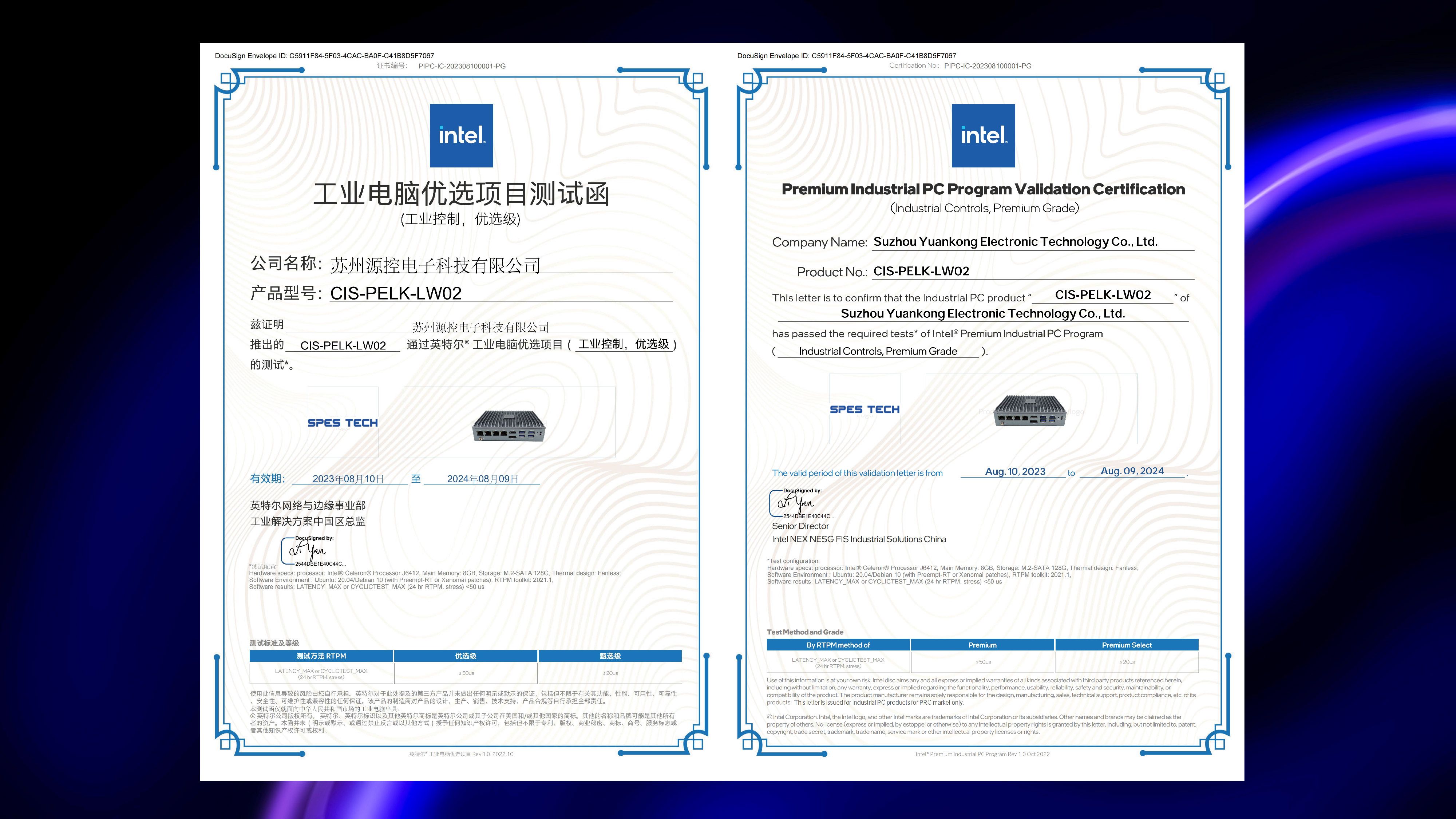Click the 英特尔公司版权所有 copyright paragraph
1456x819 pixels.
pos(463,723)
